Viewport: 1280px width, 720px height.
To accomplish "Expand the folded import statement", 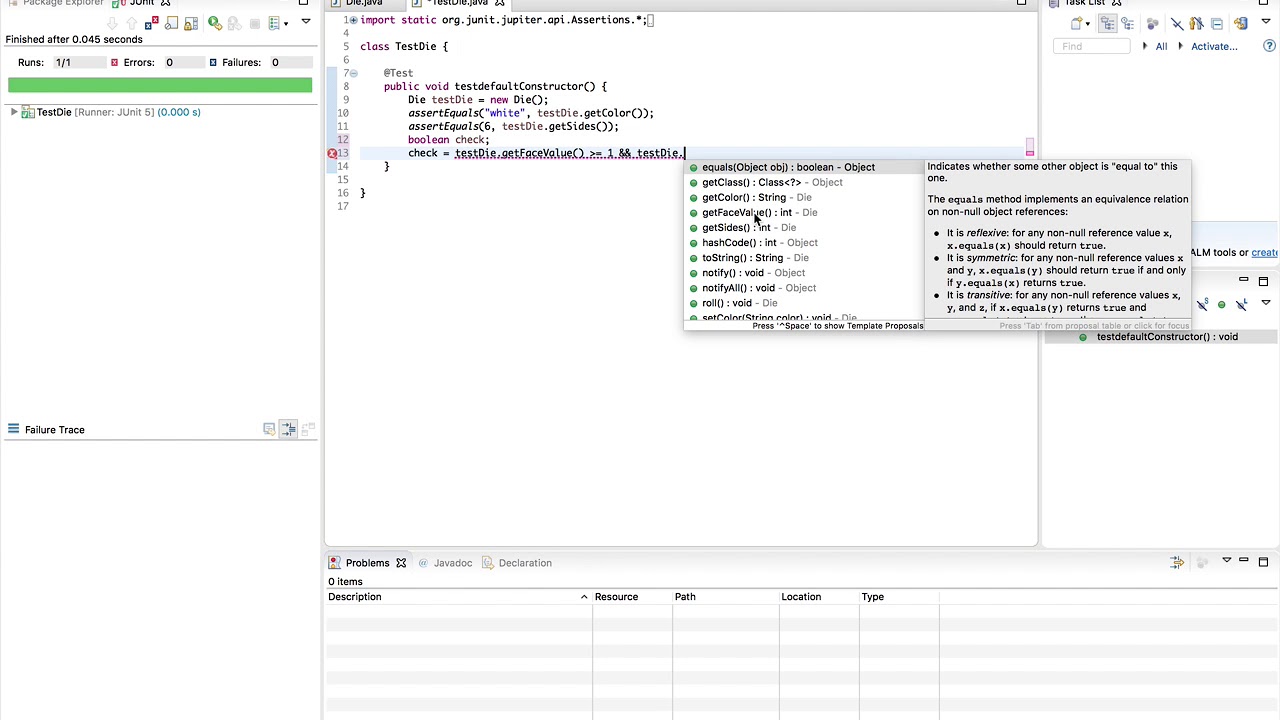I will [x=353, y=20].
